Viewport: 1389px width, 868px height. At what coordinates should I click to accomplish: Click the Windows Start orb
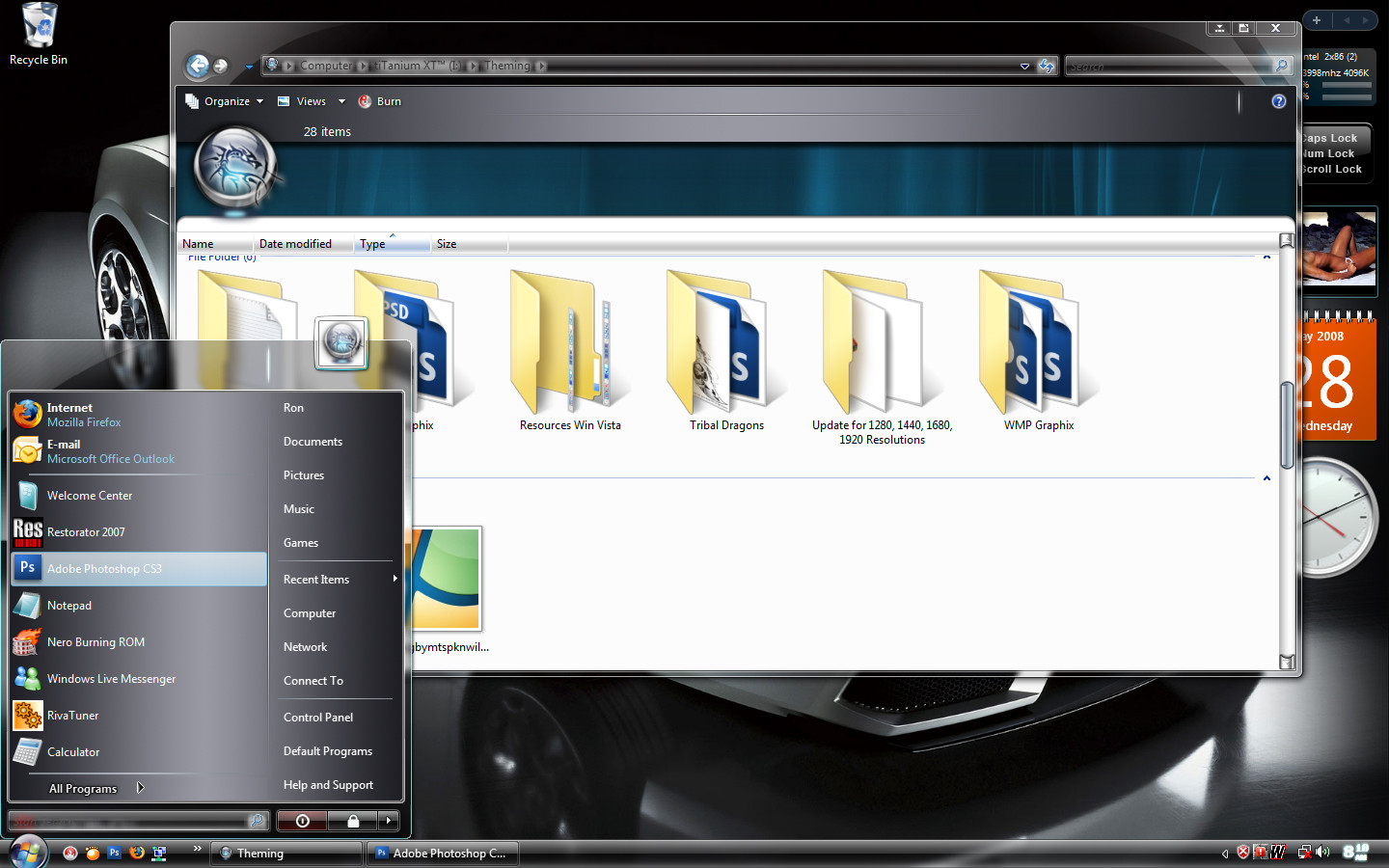click(27, 853)
